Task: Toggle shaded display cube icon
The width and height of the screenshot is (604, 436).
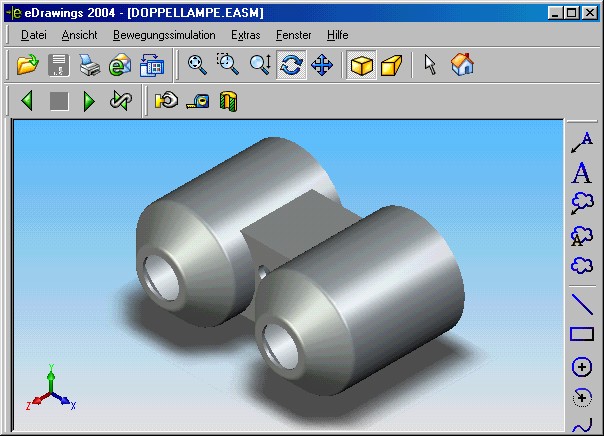Action: [x=361, y=64]
